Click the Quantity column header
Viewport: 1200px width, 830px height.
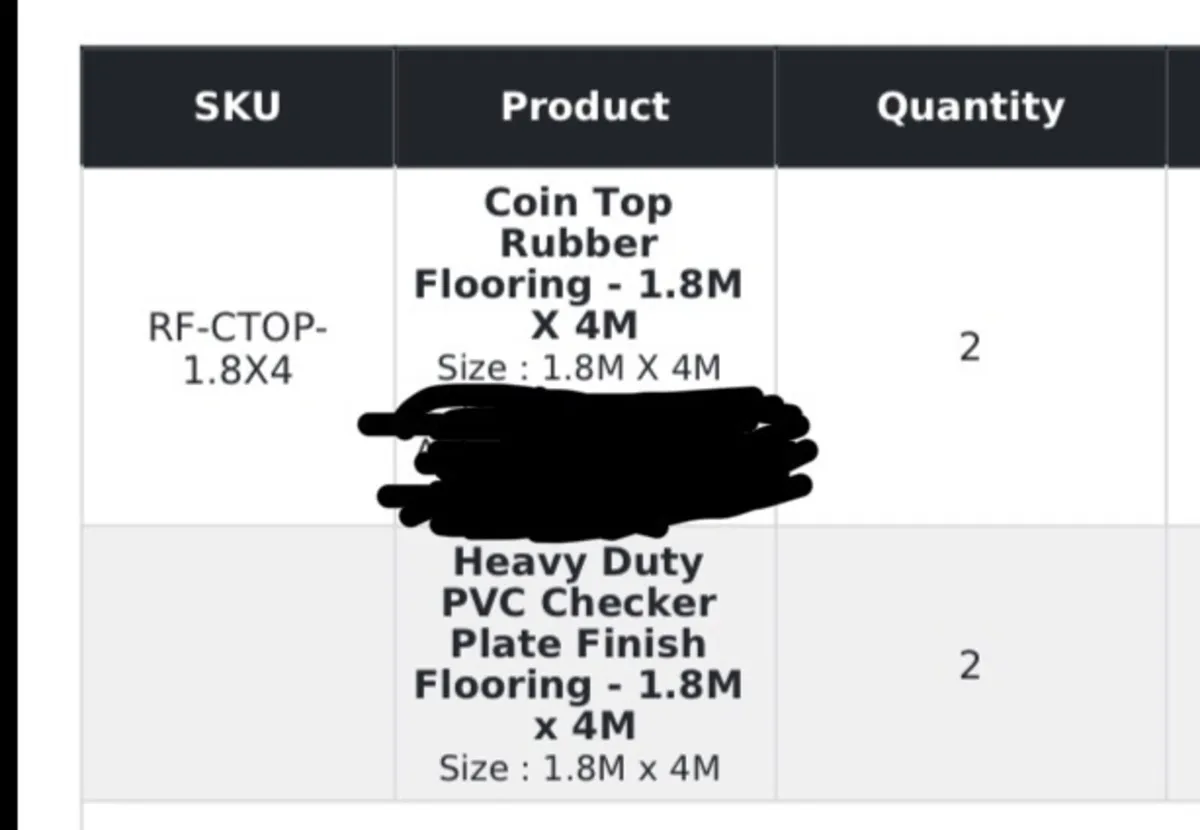tap(970, 106)
